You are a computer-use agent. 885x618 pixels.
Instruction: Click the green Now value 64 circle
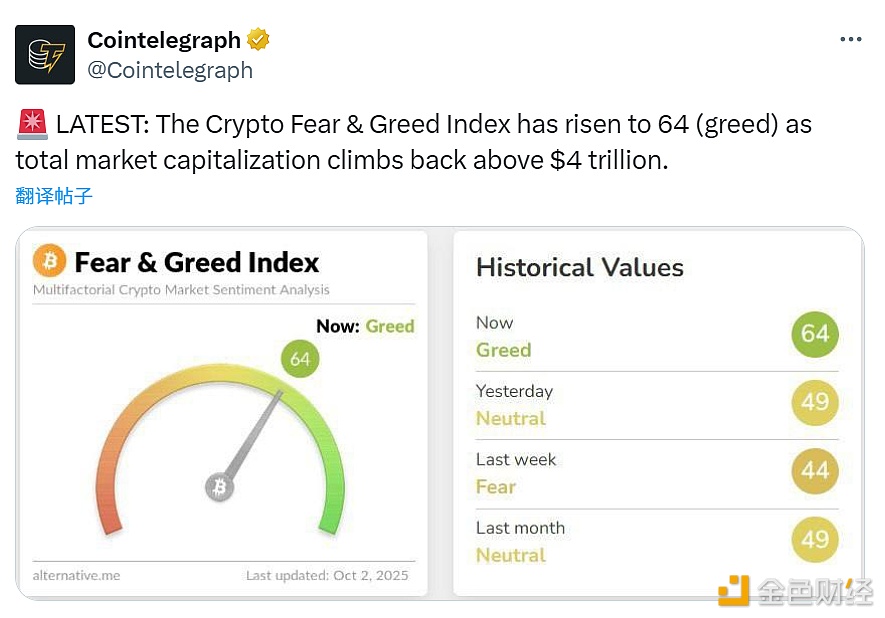(x=815, y=334)
